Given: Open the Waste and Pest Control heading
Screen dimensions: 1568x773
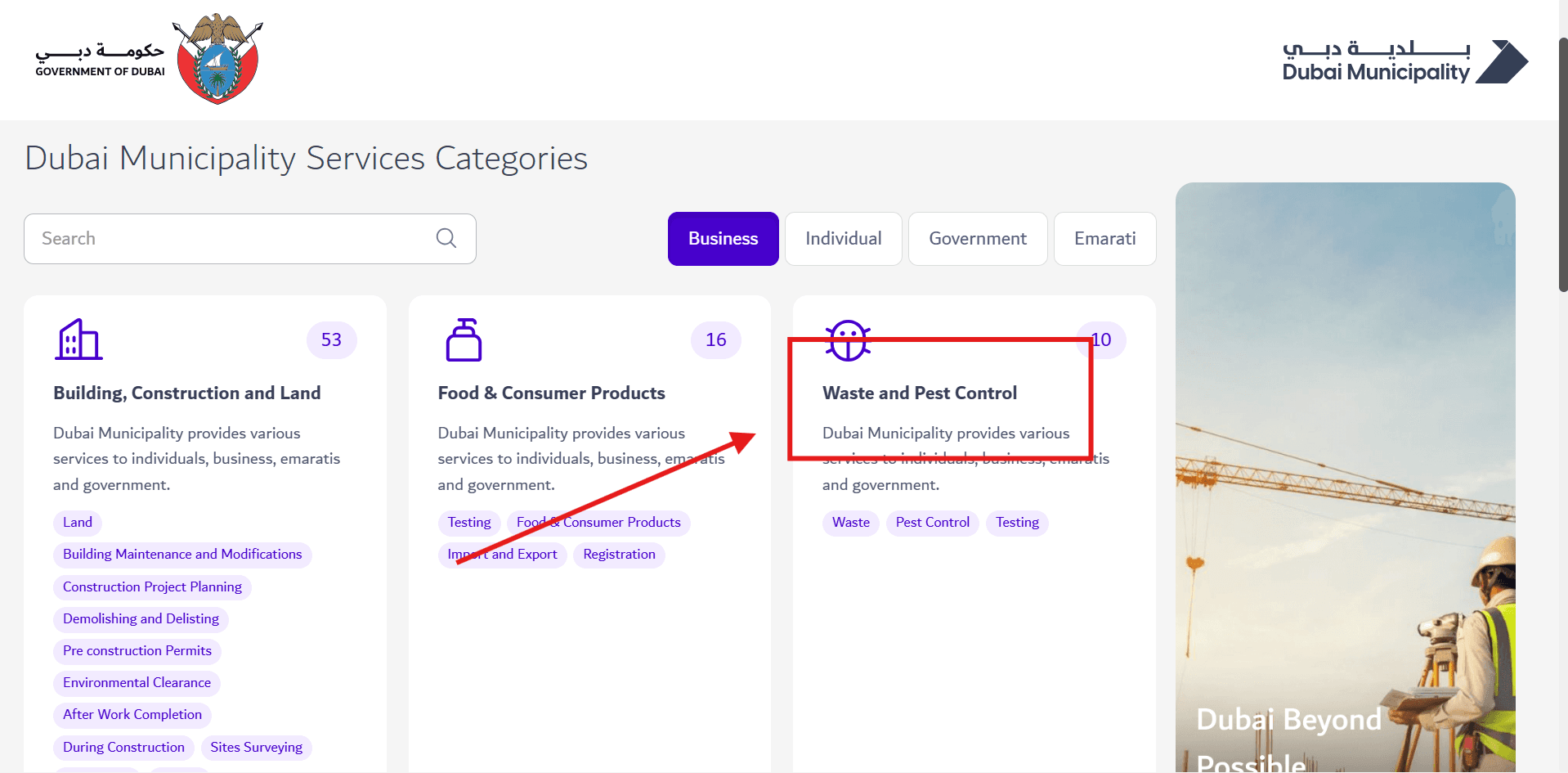Looking at the screenshot, I should click(x=920, y=393).
